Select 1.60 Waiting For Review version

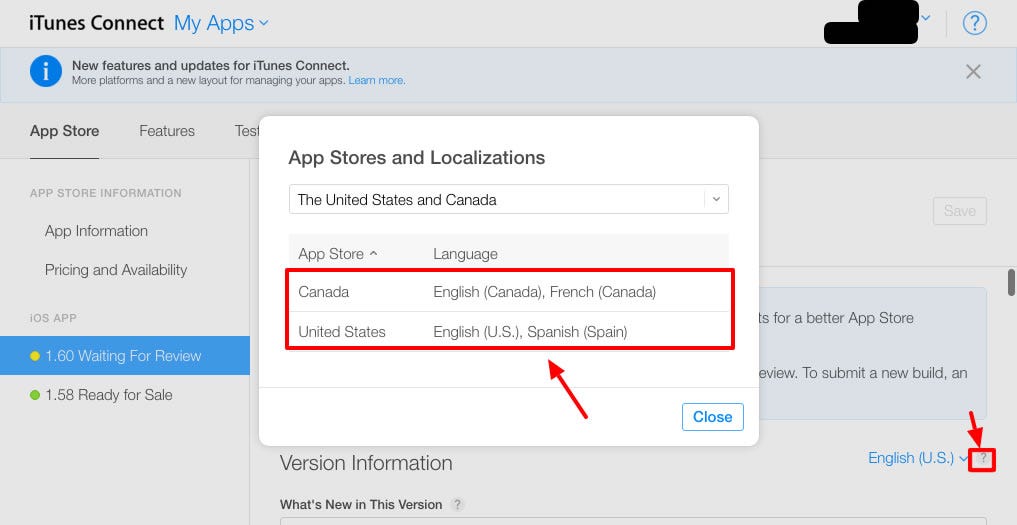(125, 356)
